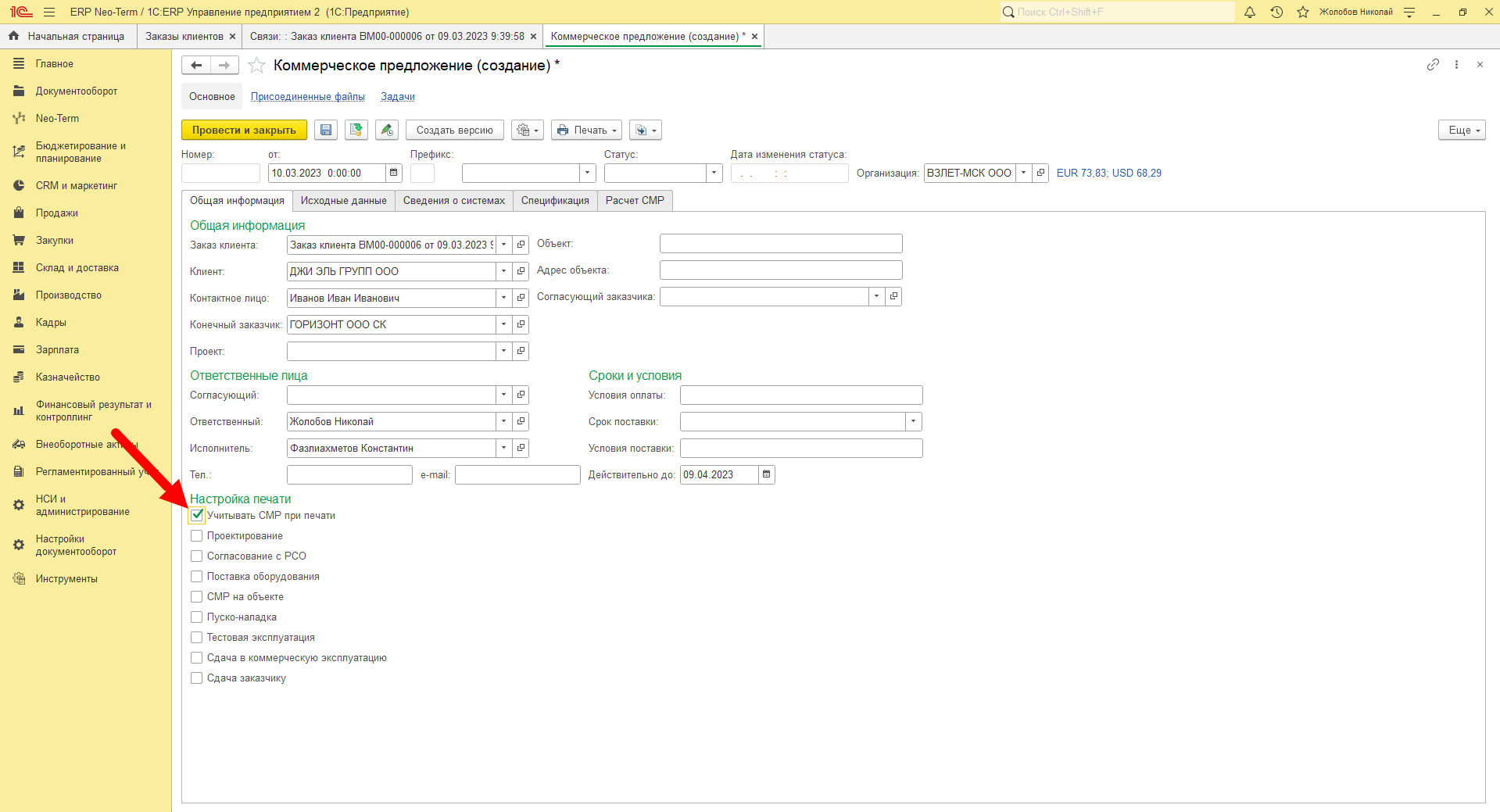The image size is (1500, 812).
Task: Click the post document icon
Action: point(356,130)
